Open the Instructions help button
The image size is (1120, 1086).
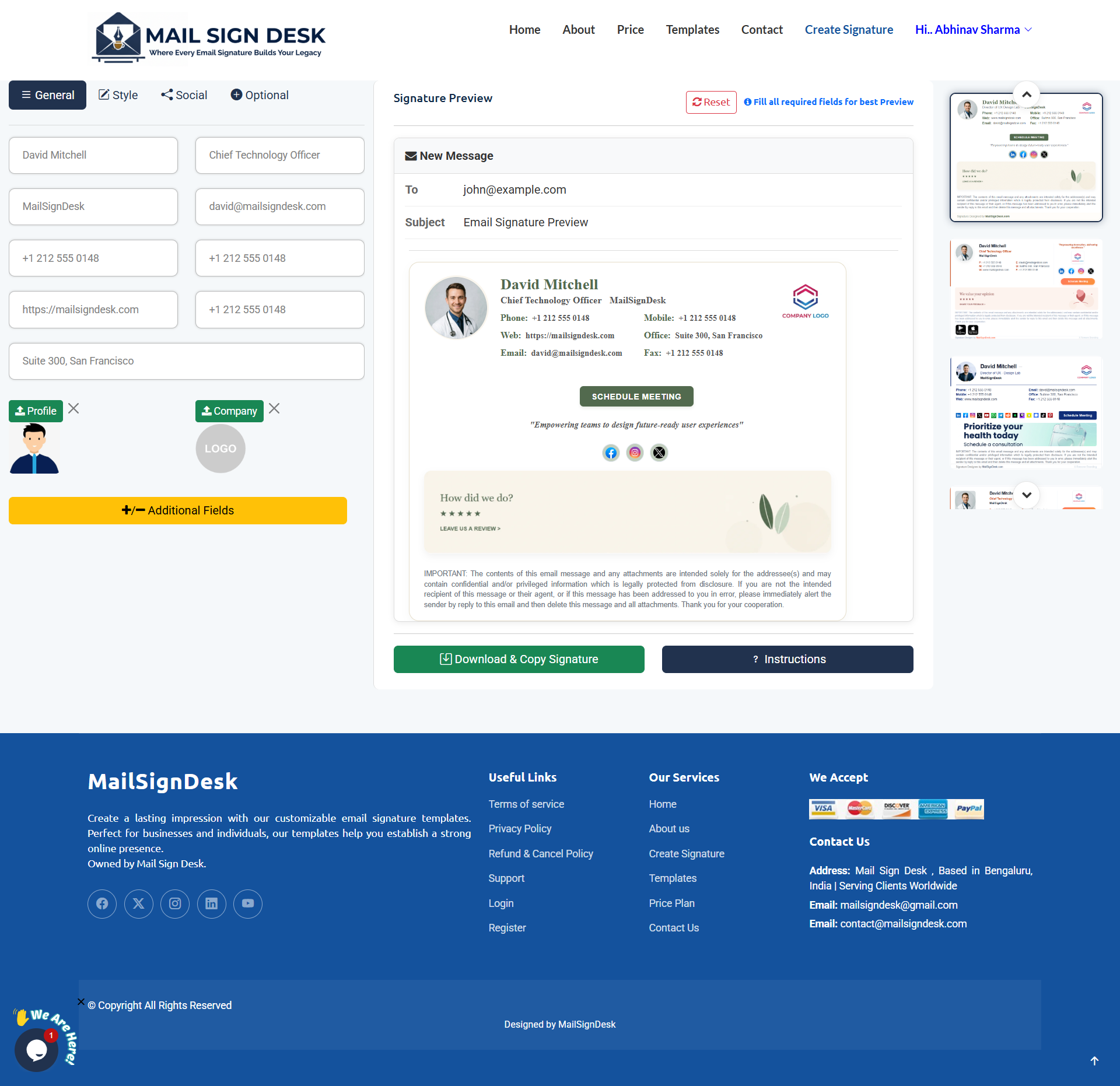pos(787,659)
